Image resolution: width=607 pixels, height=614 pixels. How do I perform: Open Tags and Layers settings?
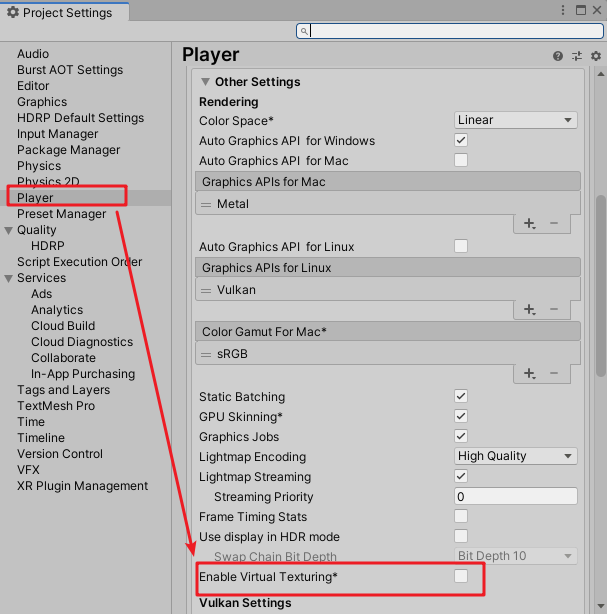pos(63,390)
